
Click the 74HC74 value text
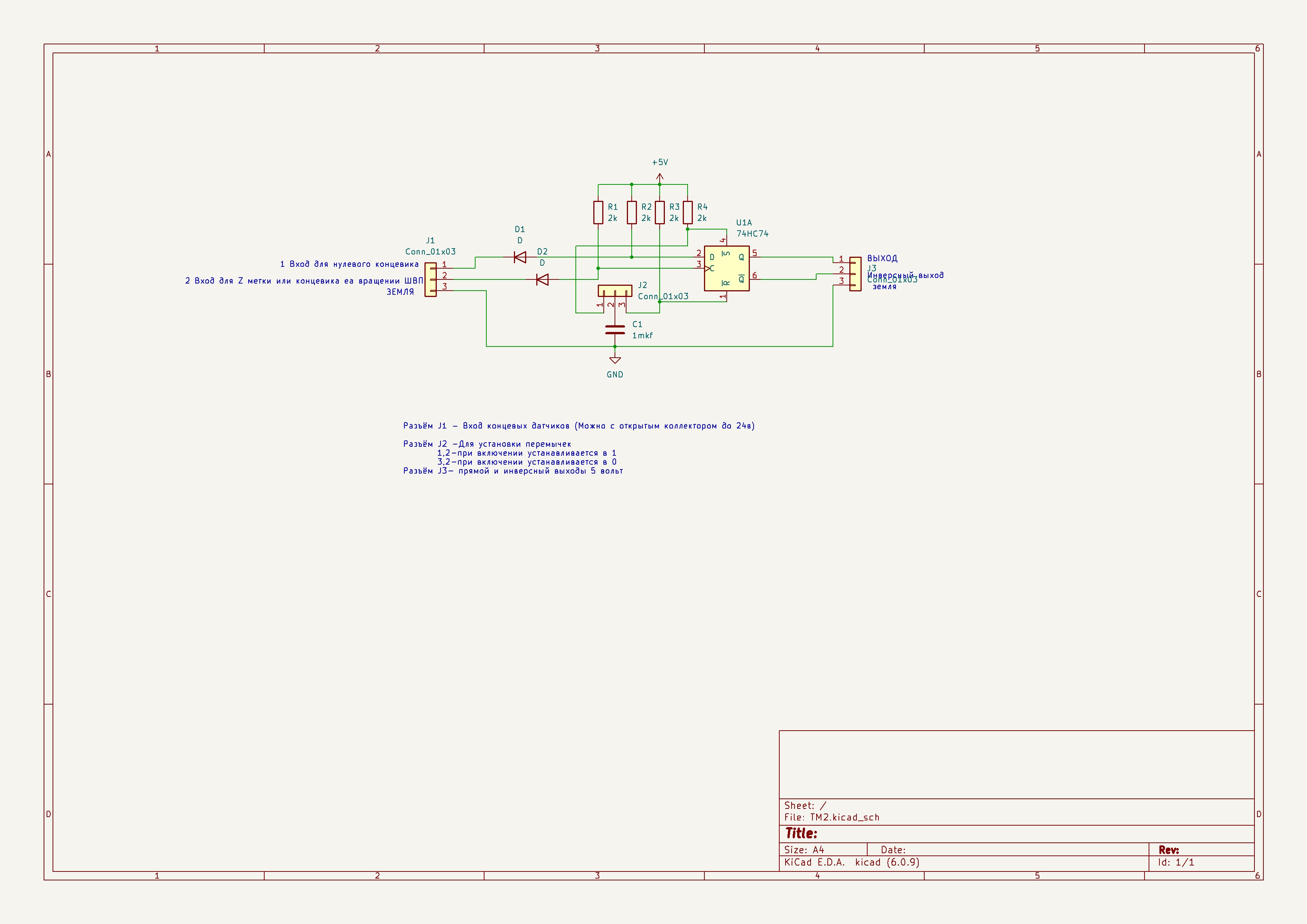(752, 234)
